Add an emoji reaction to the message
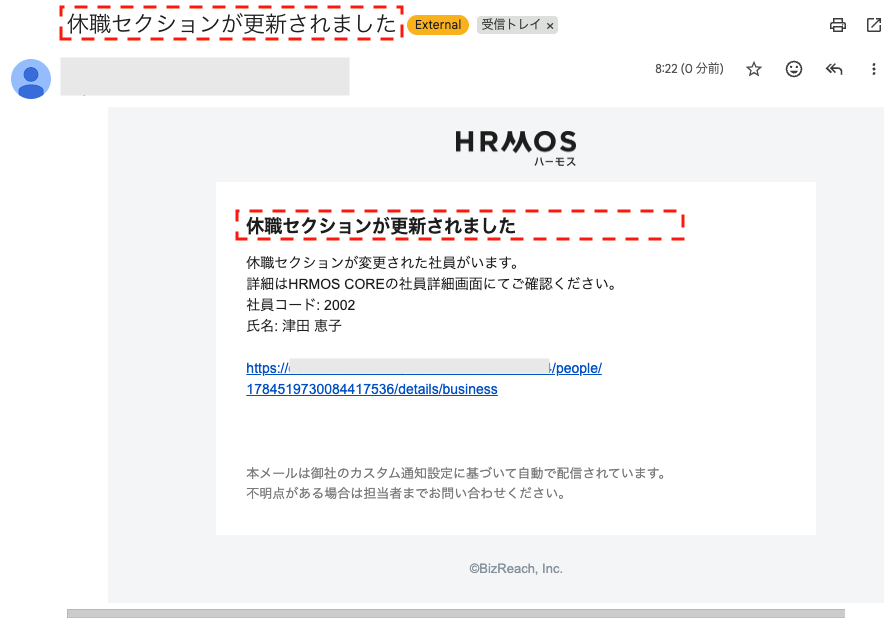This screenshot has width=891, height=622. [x=794, y=69]
